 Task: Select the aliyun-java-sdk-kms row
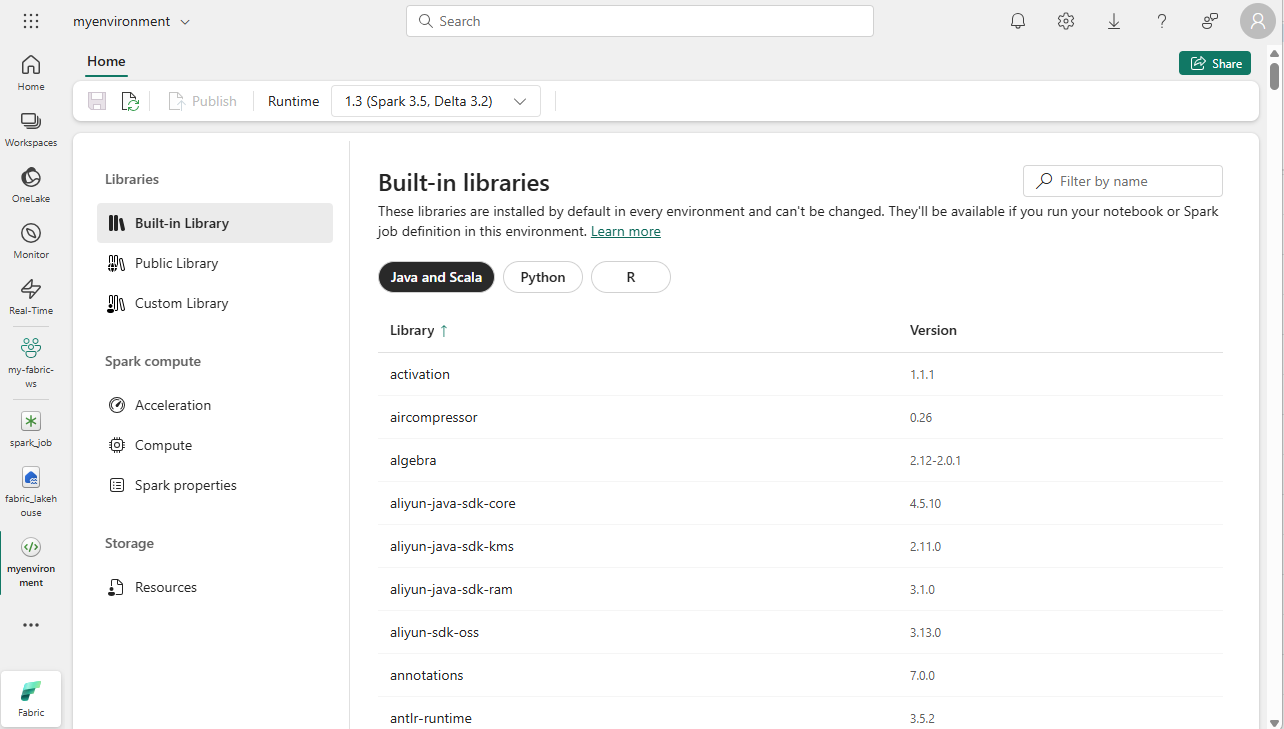click(800, 546)
